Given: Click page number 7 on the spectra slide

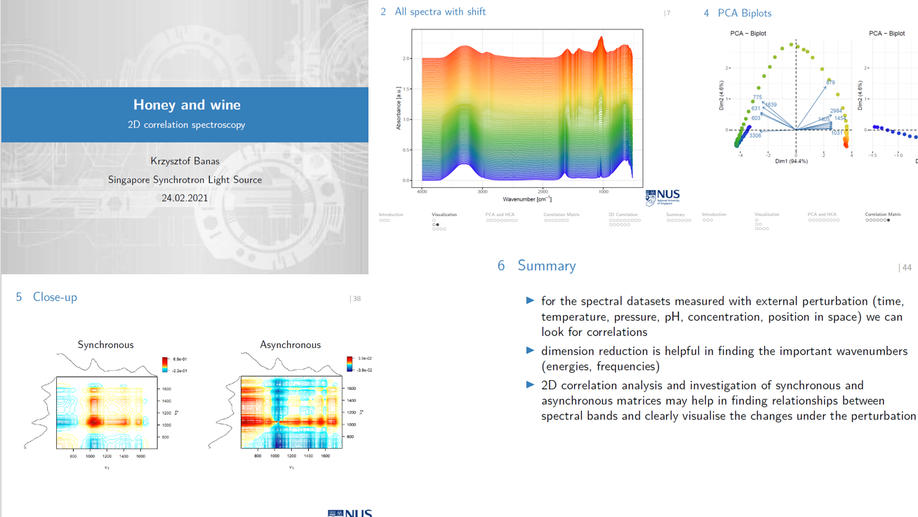Looking at the screenshot, I should point(668,13).
